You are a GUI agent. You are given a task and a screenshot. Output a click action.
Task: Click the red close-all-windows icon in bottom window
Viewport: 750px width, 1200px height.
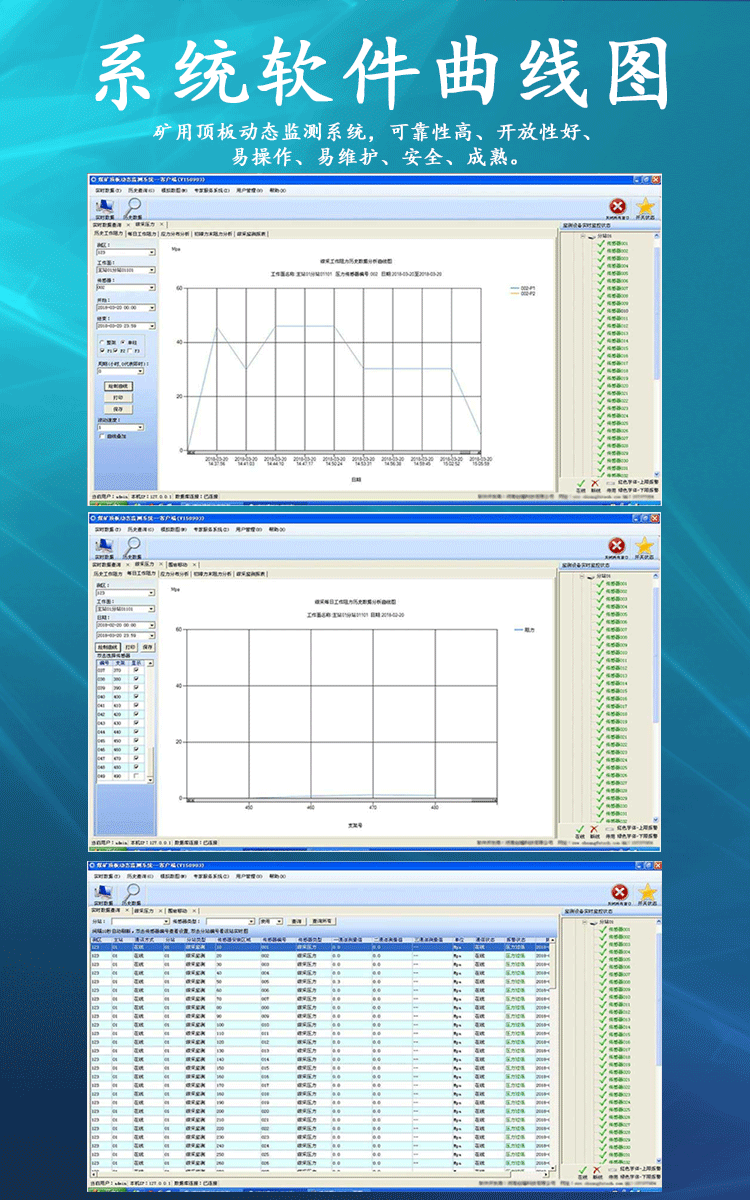pos(619,891)
